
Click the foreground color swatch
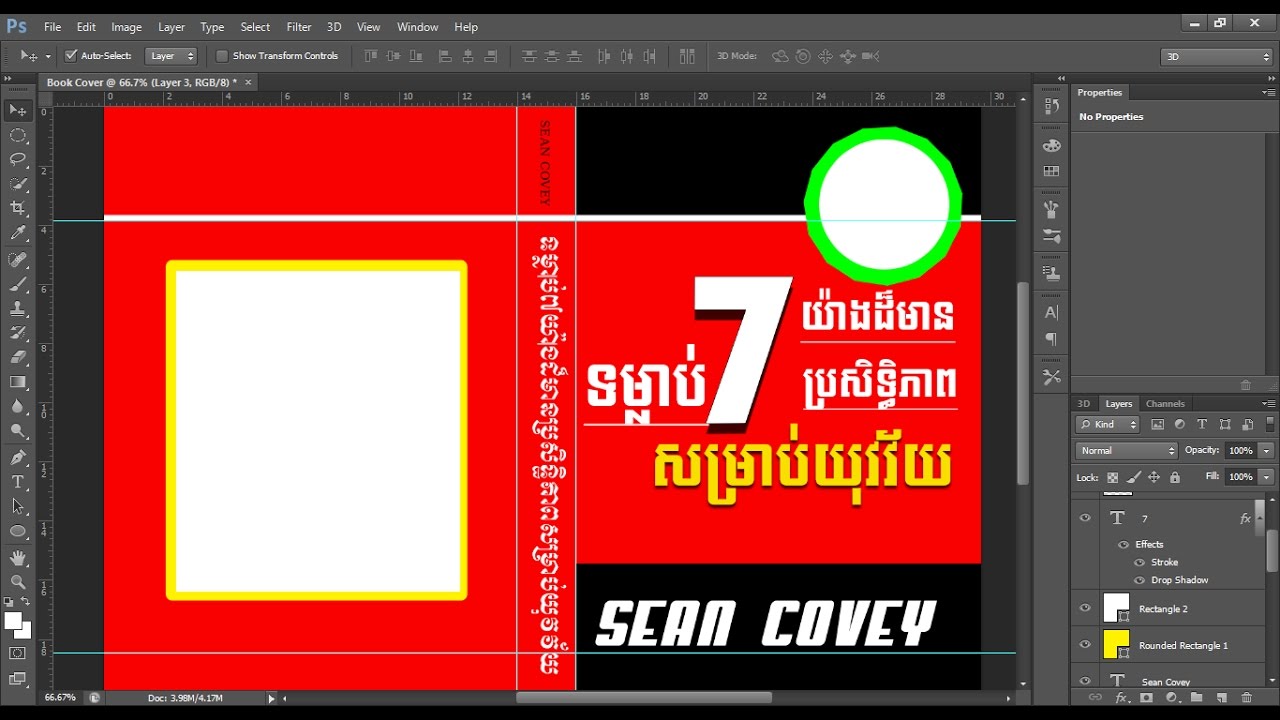click(13, 621)
